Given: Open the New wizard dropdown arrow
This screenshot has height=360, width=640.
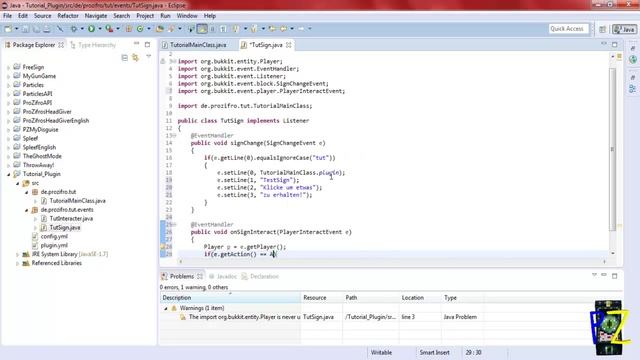Looking at the screenshot, I should (x=16, y=29).
